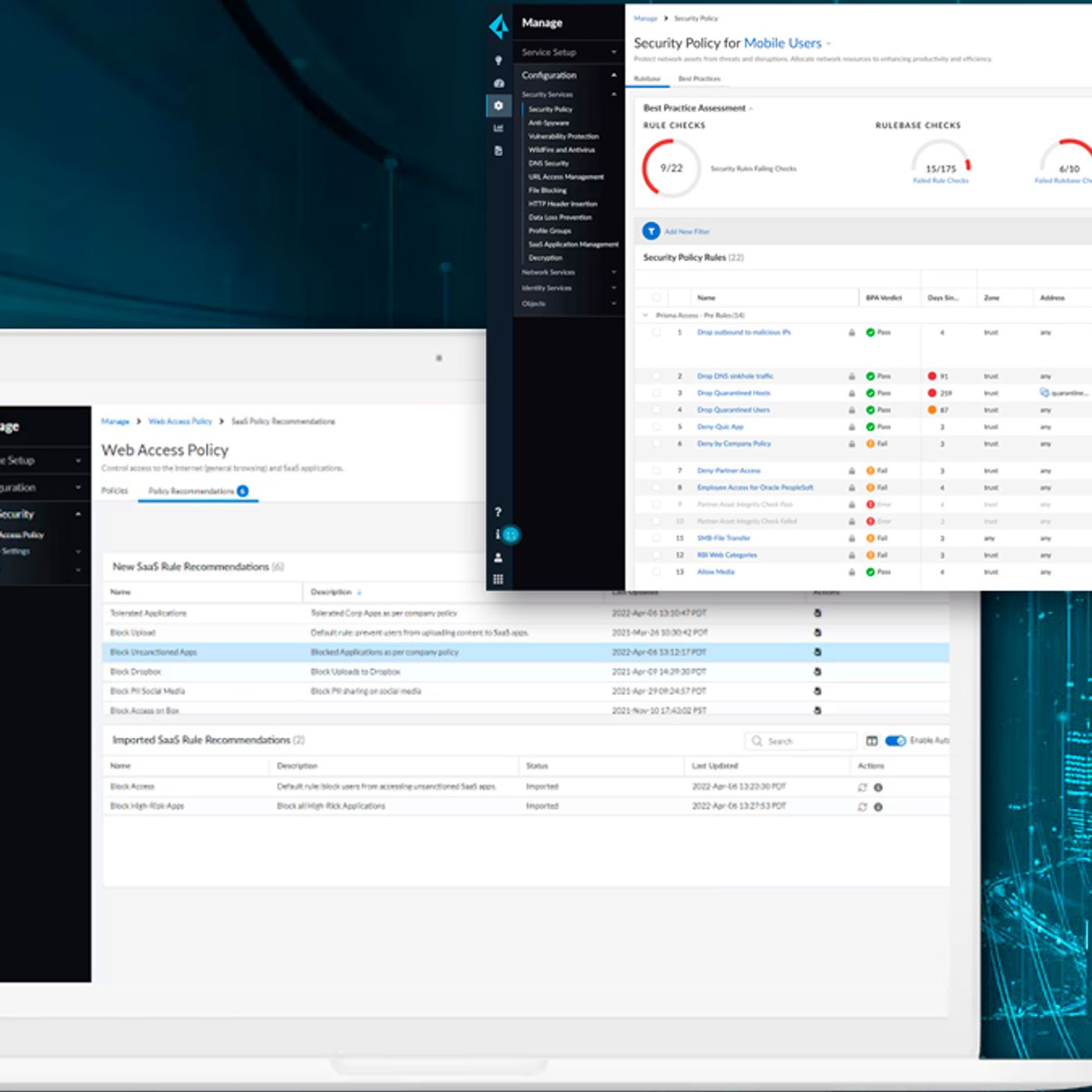Select the Policy Recommendations tab
The height and width of the screenshot is (1092, 1092).
198,491
